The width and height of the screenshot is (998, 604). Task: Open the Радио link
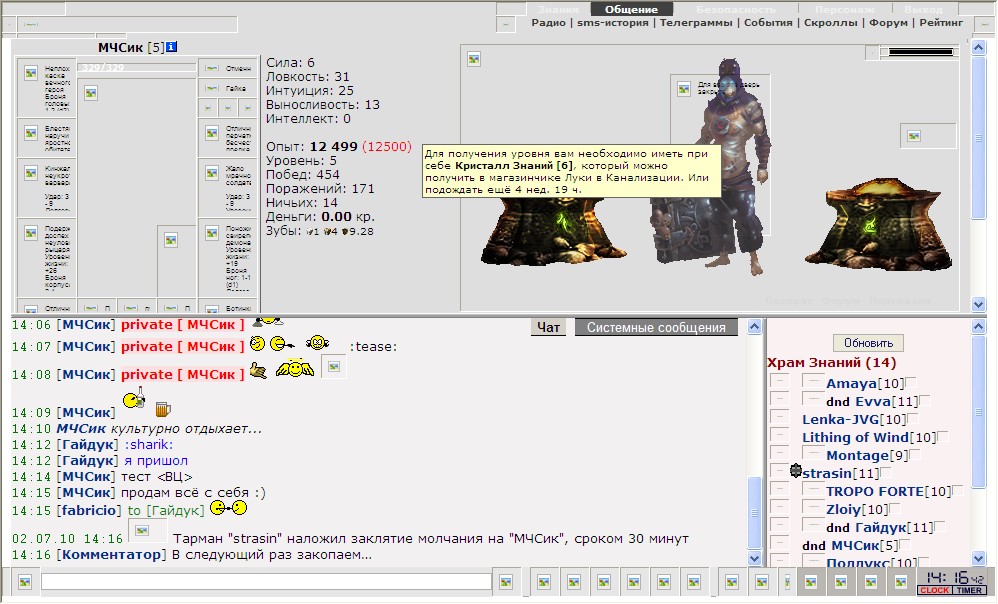coord(549,23)
